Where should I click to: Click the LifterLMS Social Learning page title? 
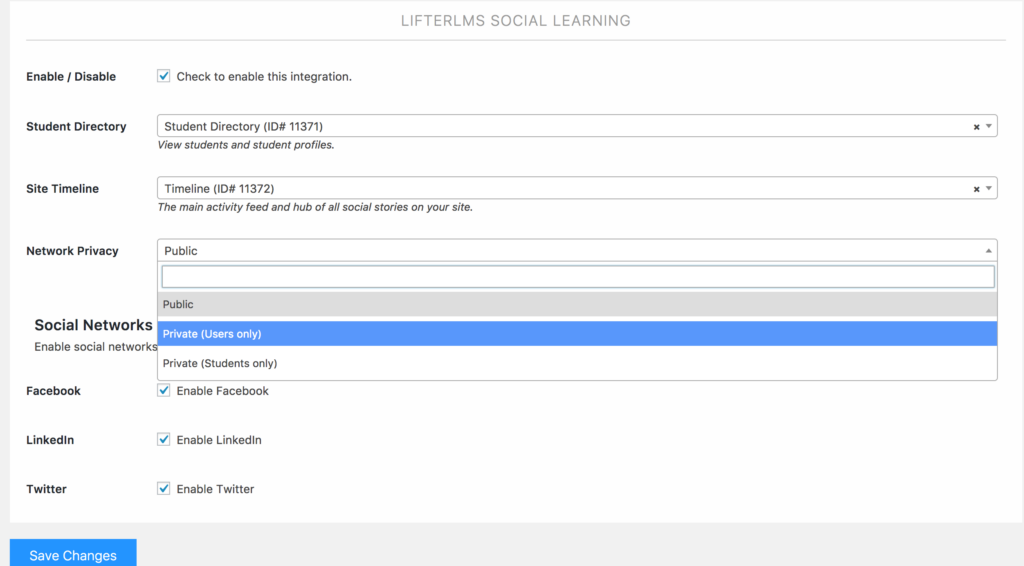(x=516, y=21)
